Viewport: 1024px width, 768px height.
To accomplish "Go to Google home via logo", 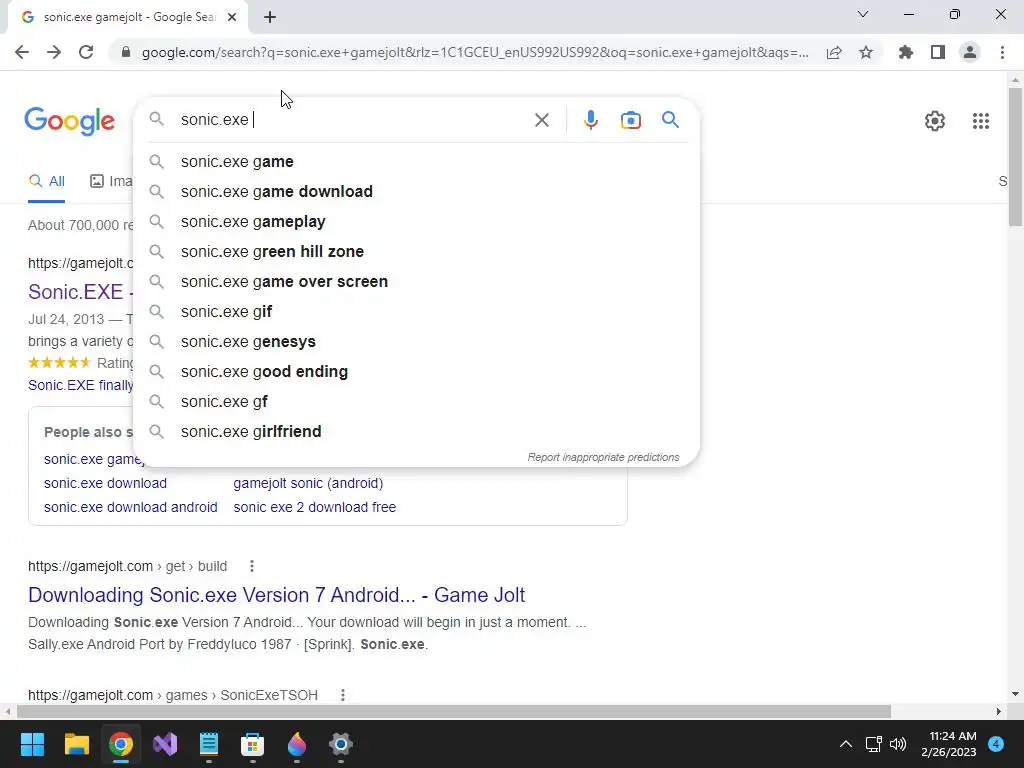I will (69, 121).
